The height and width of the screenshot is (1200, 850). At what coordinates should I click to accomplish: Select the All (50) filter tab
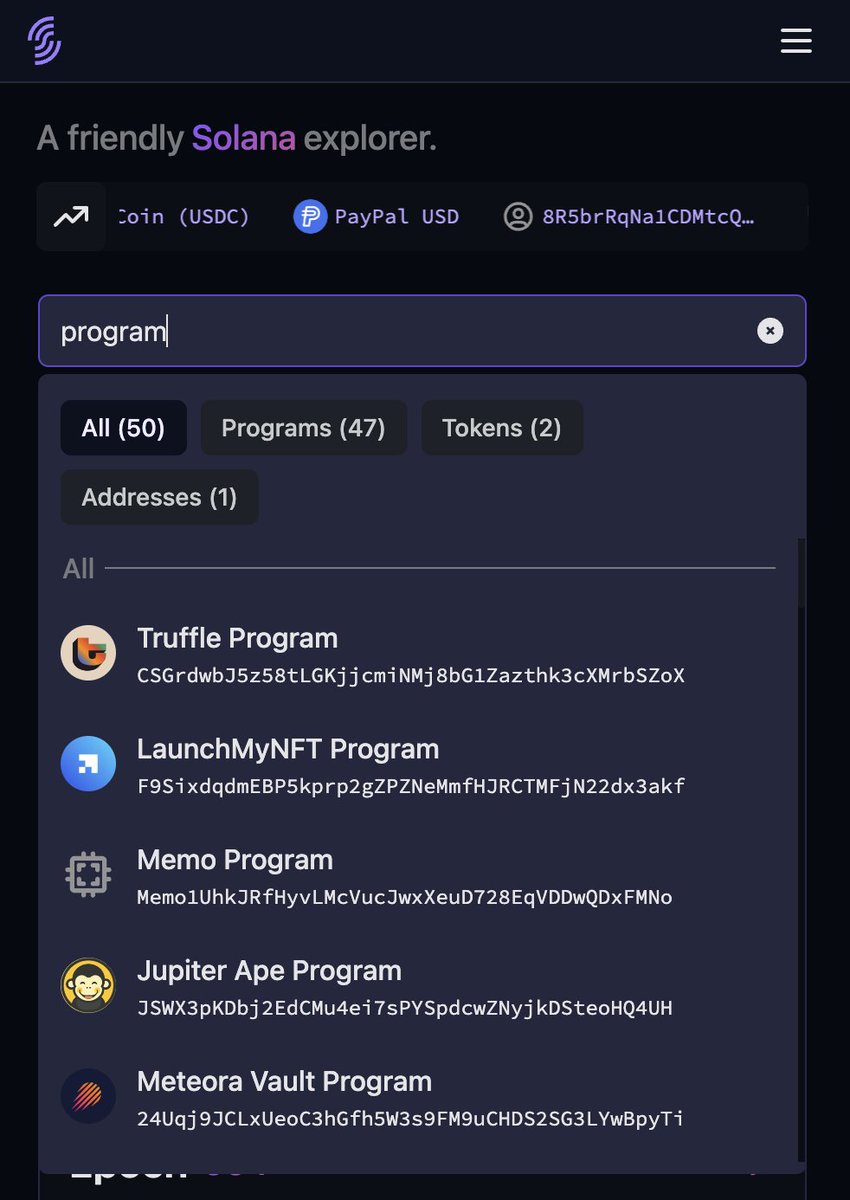(123, 428)
